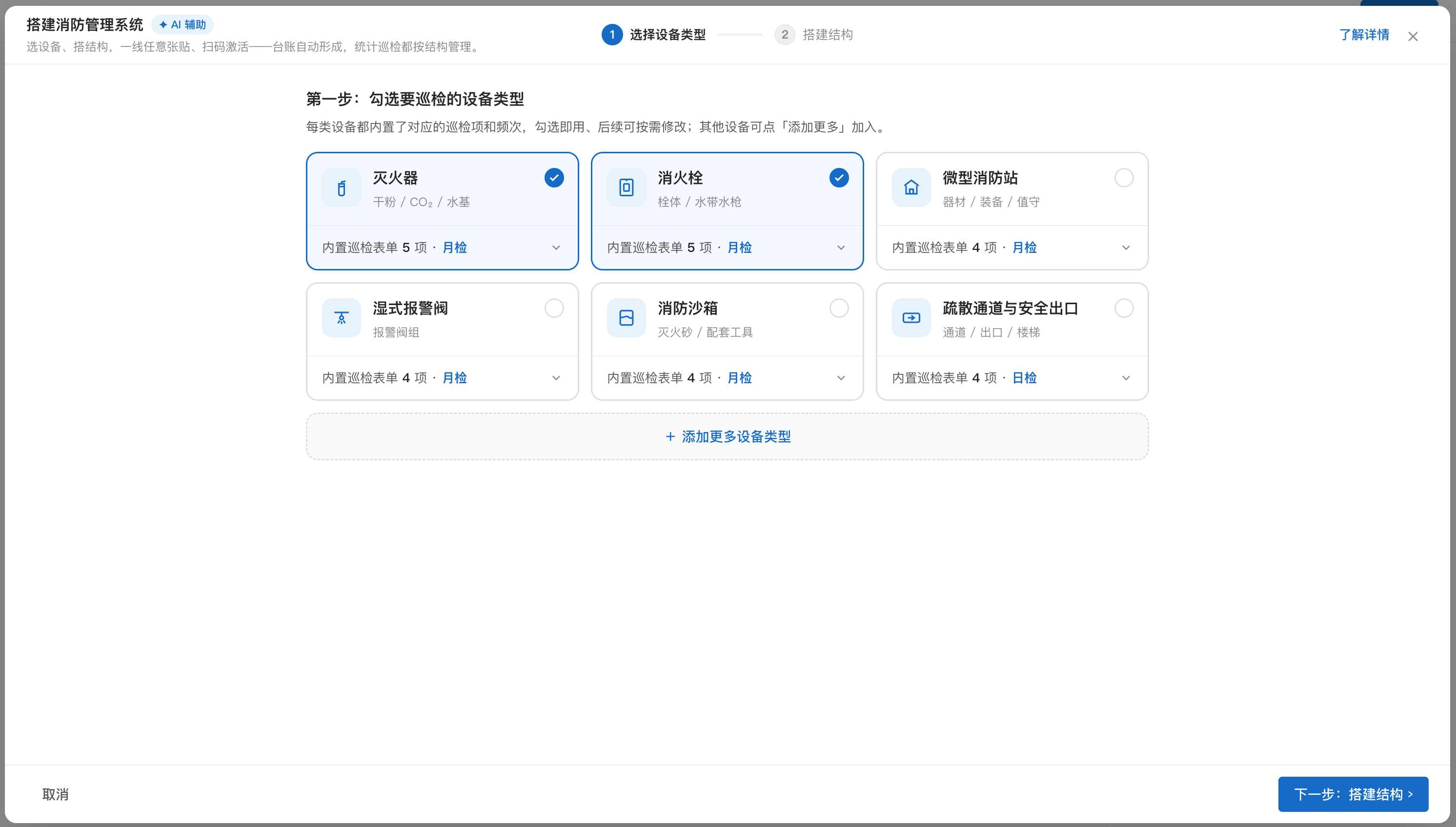Click the 灭火砂 / 配套工具 subtitle
Viewport: 1456px width, 827px height.
click(705, 332)
